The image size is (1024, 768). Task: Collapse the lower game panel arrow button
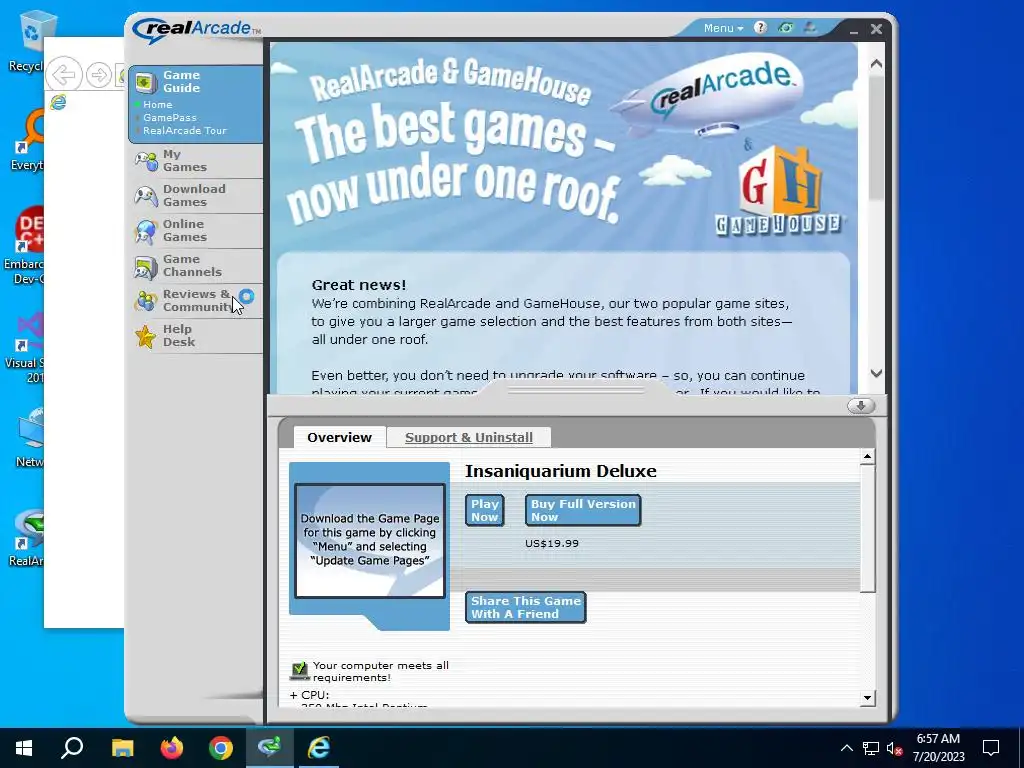pos(861,406)
